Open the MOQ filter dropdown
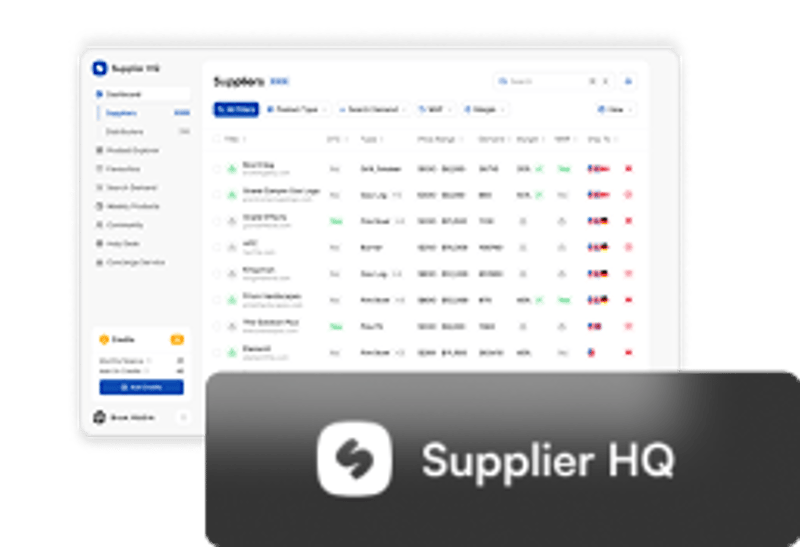The height and width of the screenshot is (547, 800). click(x=435, y=109)
